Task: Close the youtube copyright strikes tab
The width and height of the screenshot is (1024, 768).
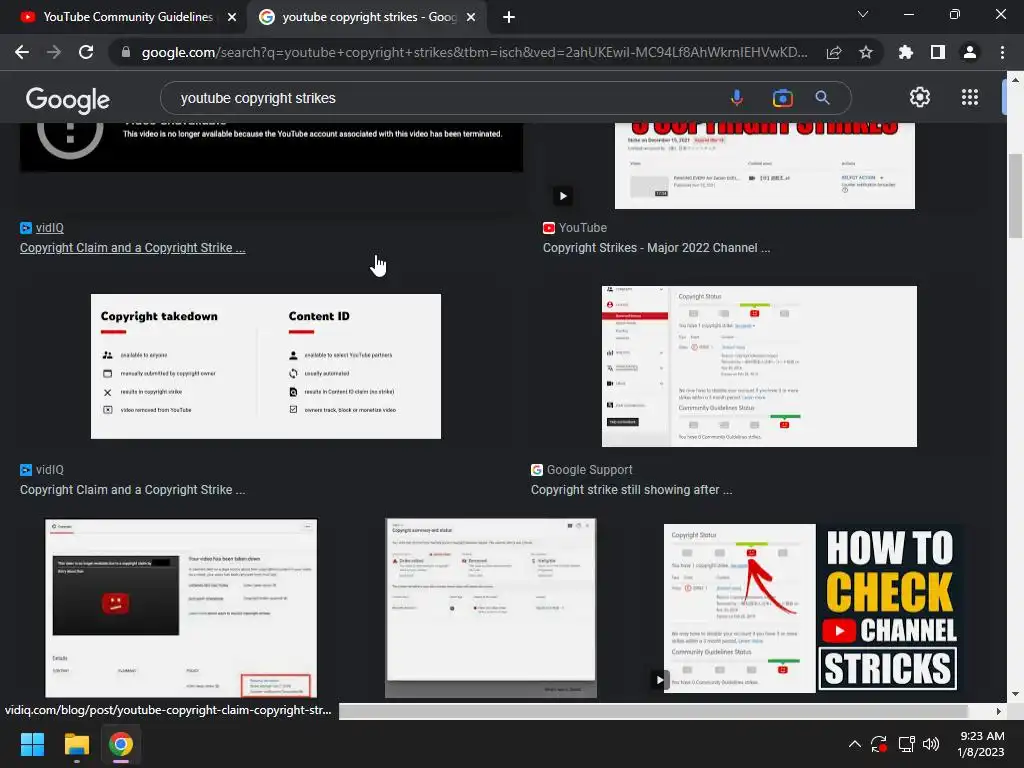Action: [471, 17]
